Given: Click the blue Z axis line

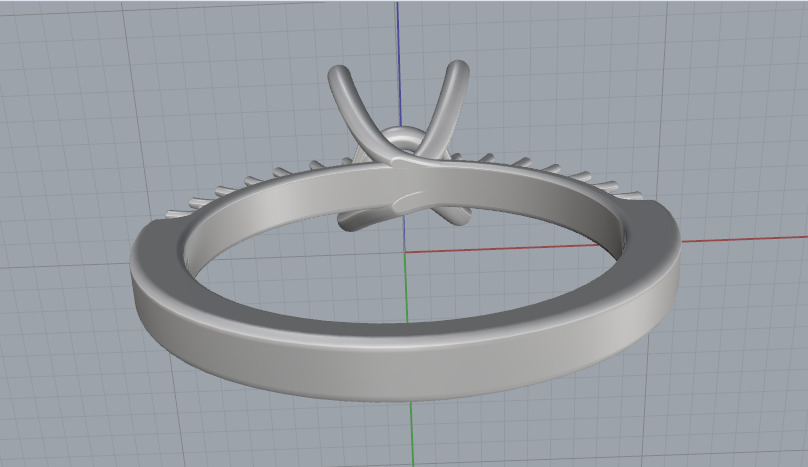Looking at the screenshot, I should (x=399, y=62).
